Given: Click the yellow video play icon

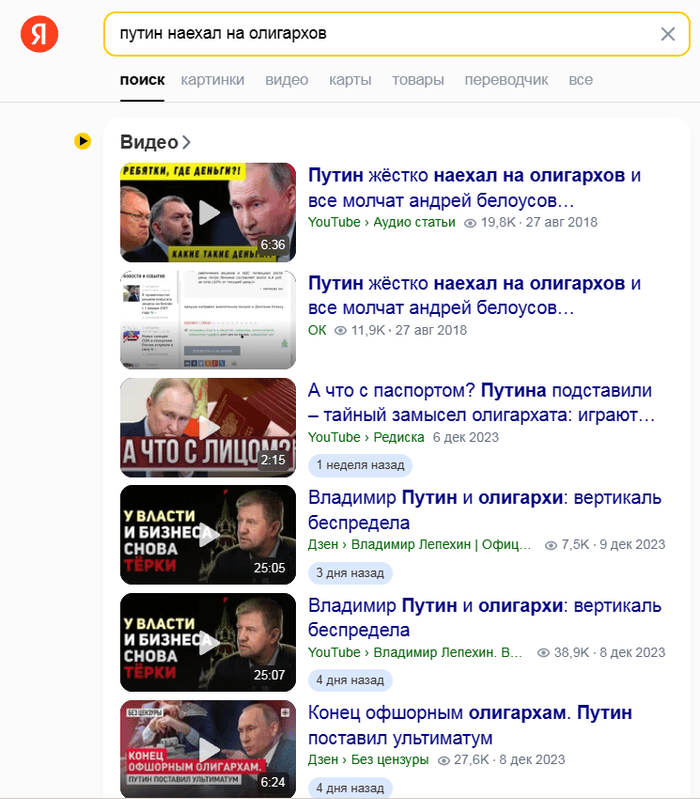Looking at the screenshot, I should (x=83, y=141).
